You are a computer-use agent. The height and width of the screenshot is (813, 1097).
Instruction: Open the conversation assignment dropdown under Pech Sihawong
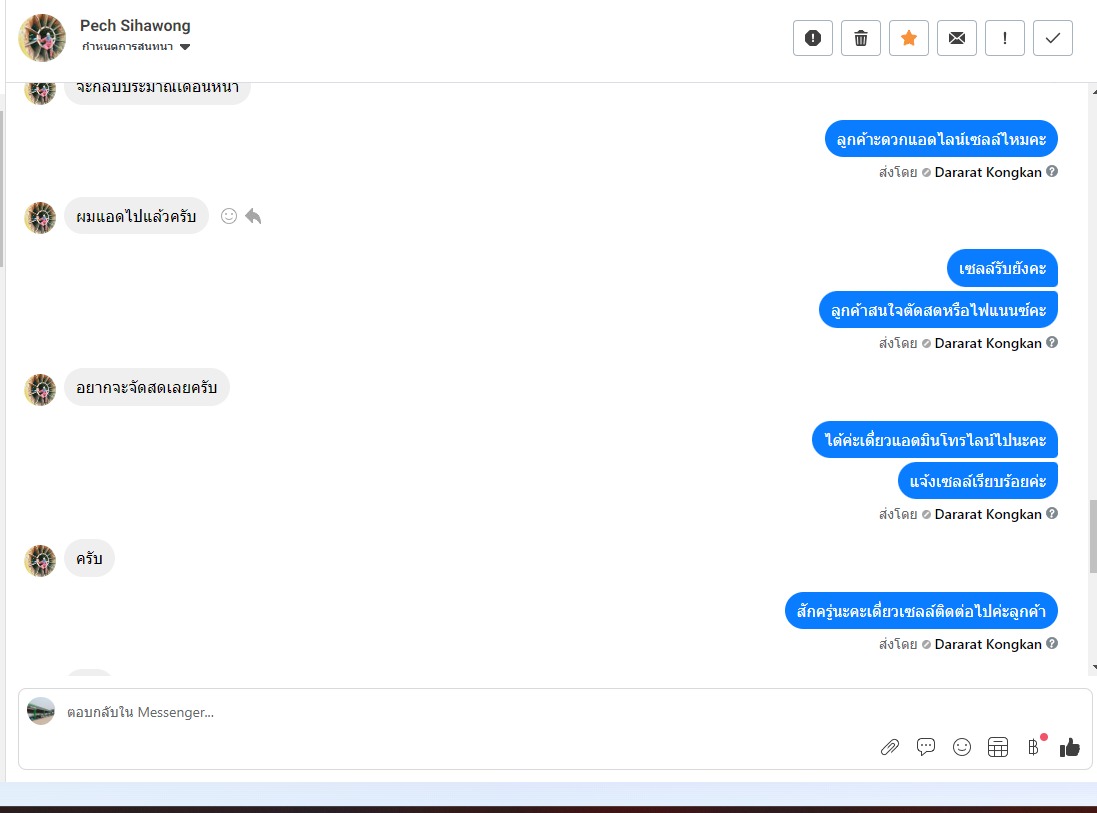coord(136,47)
